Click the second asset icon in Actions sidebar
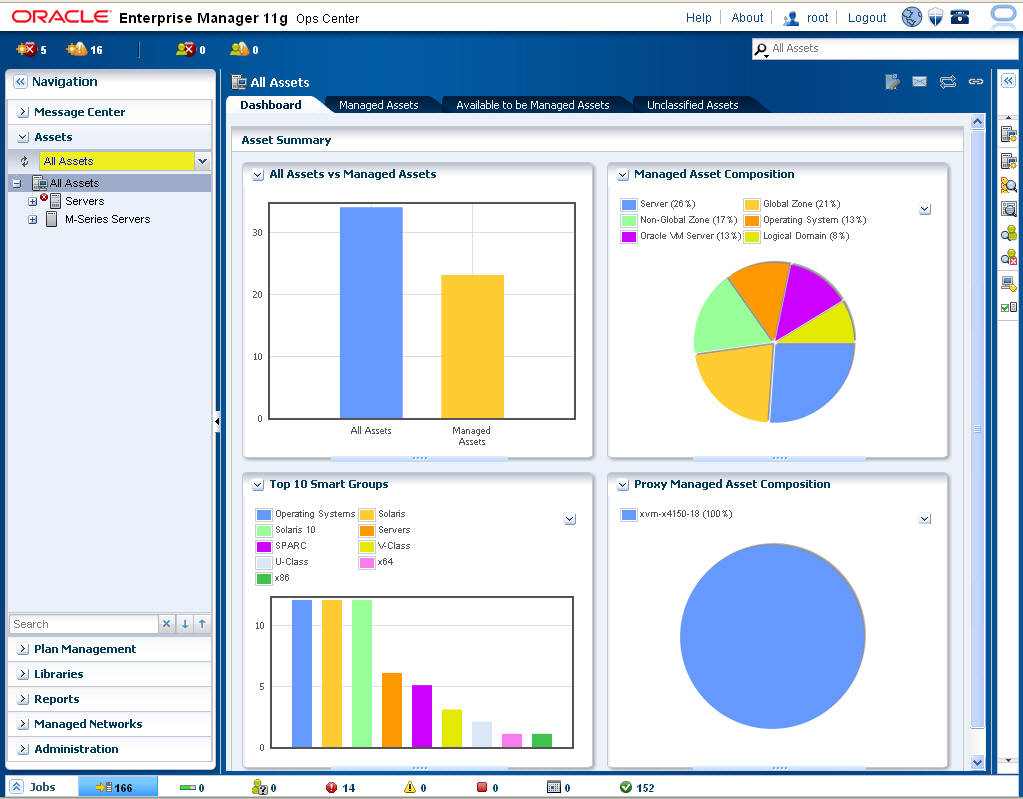The height and width of the screenshot is (799, 1023). (x=1009, y=160)
